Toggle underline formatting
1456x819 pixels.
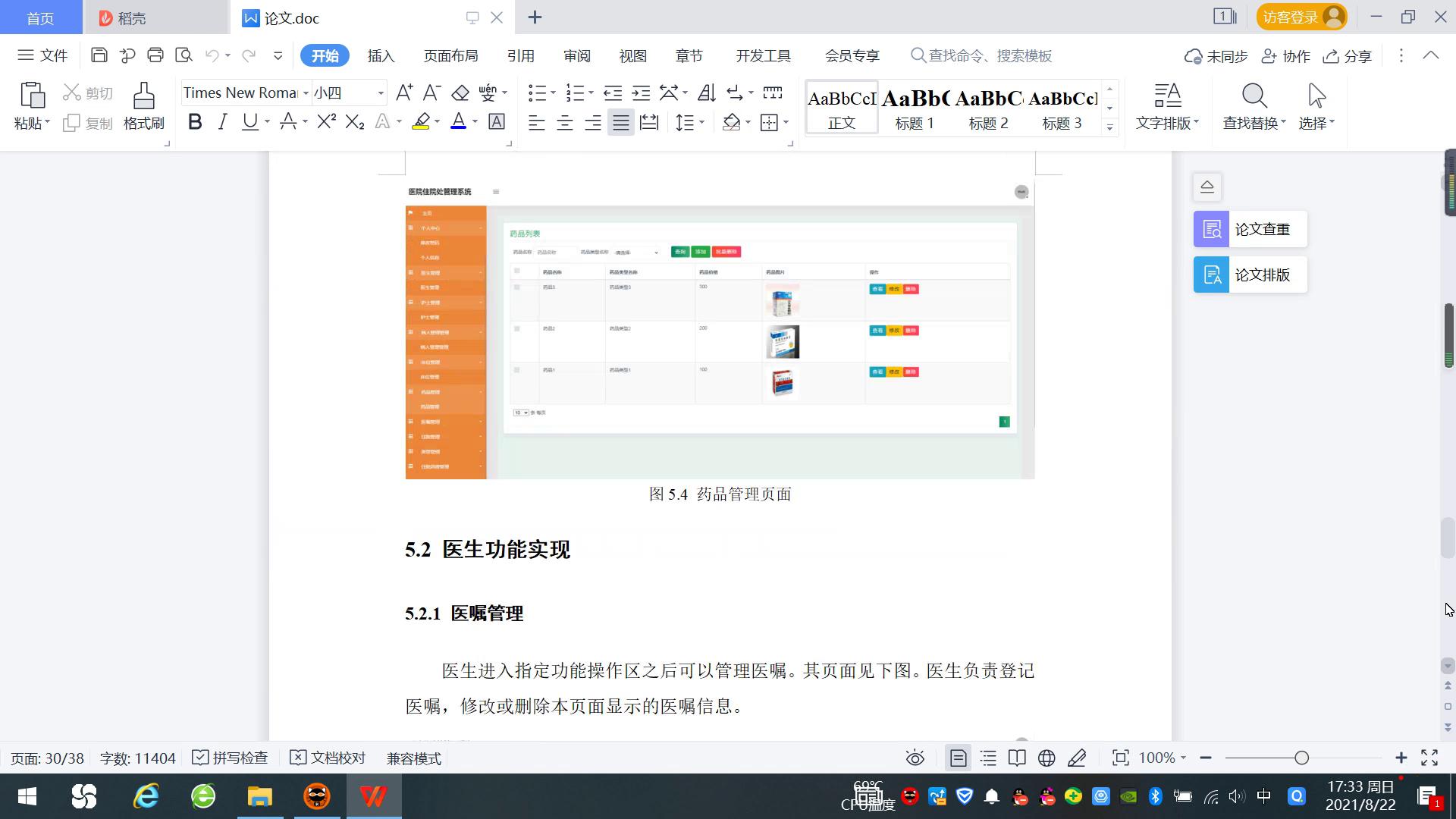tap(250, 121)
